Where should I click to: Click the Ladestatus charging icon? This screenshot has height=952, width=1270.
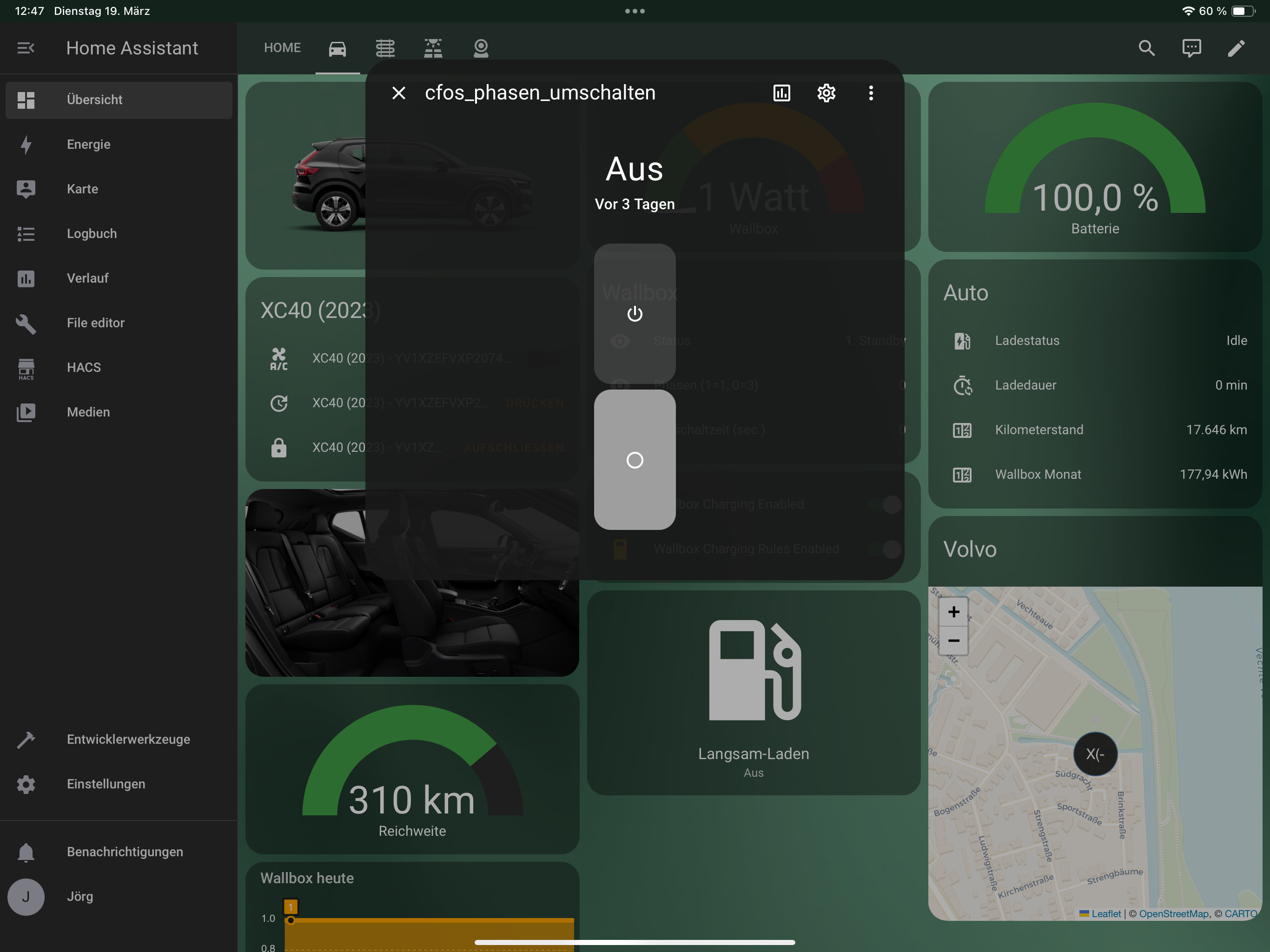click(962, 341)
